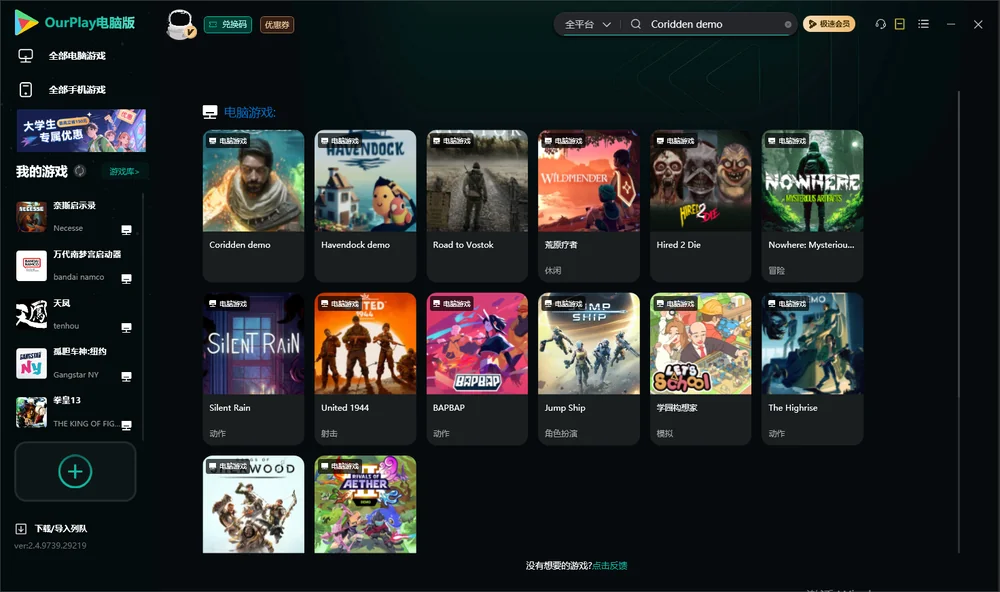Click the search magnifier icon
Image resolution: width=1000 pixels, height=592 pixels.
(x=636, y=24)
